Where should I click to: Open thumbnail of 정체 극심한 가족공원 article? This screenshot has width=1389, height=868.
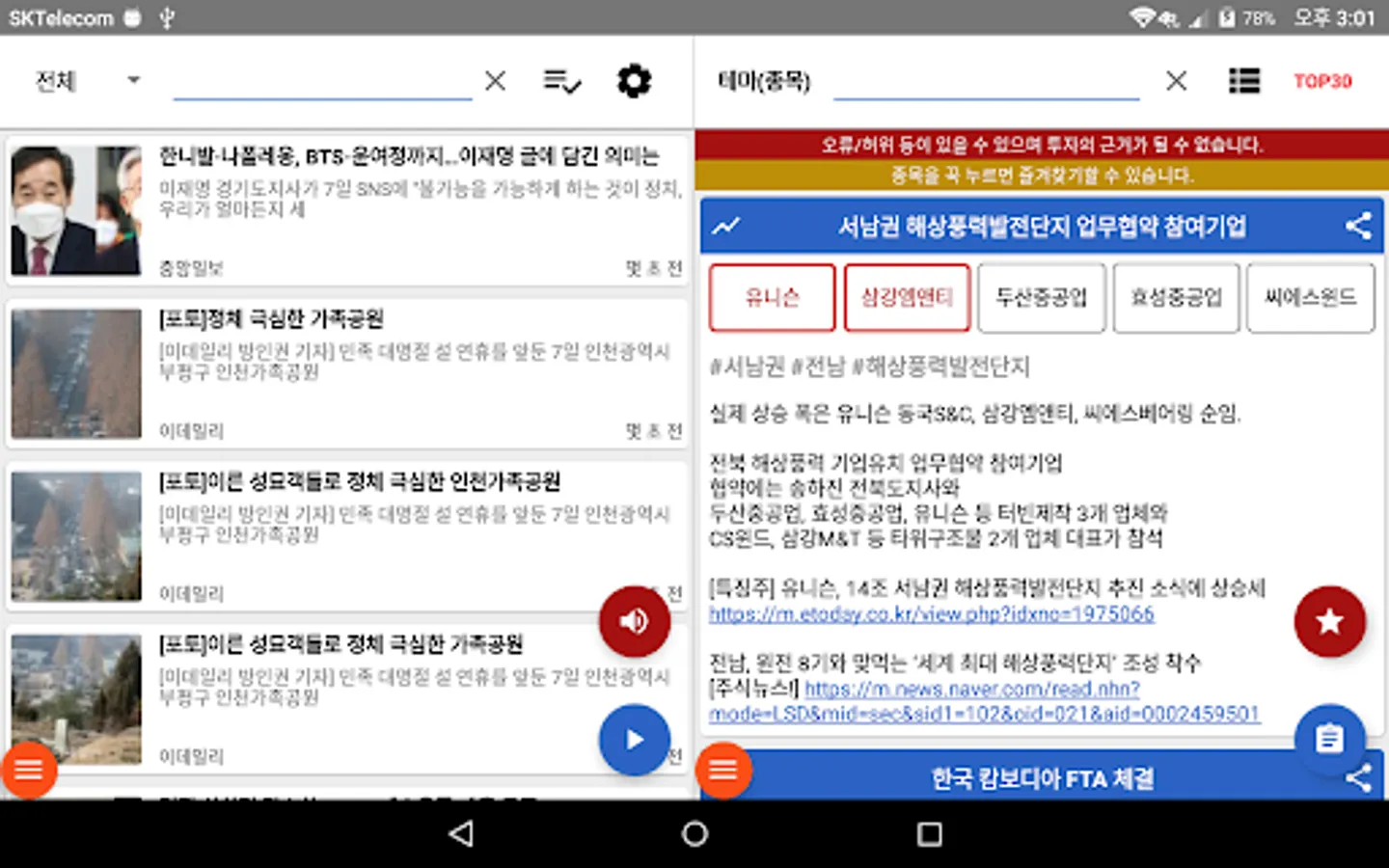(76, 373)
